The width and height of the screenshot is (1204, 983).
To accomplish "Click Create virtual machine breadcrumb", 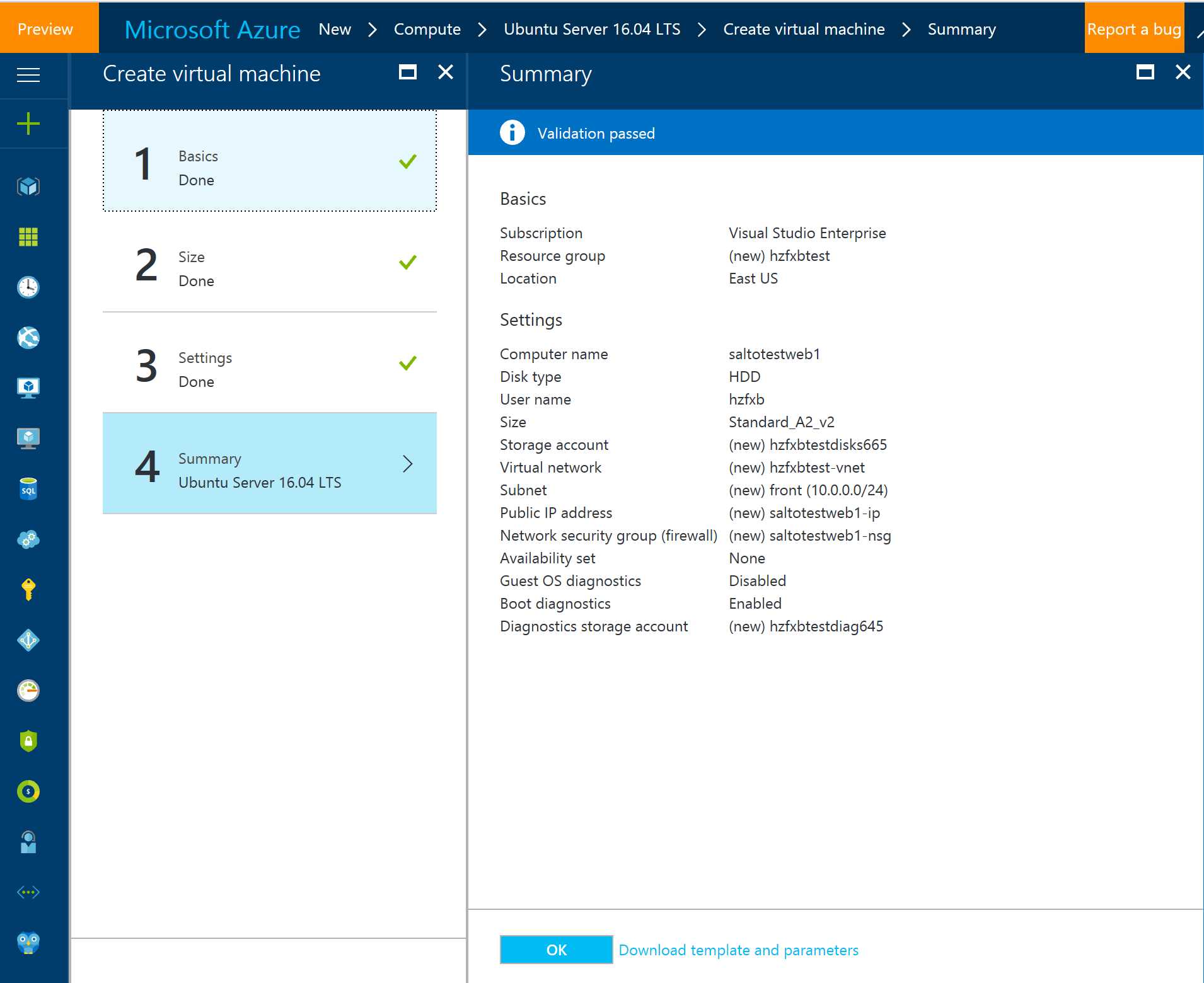I will (804, 29).
